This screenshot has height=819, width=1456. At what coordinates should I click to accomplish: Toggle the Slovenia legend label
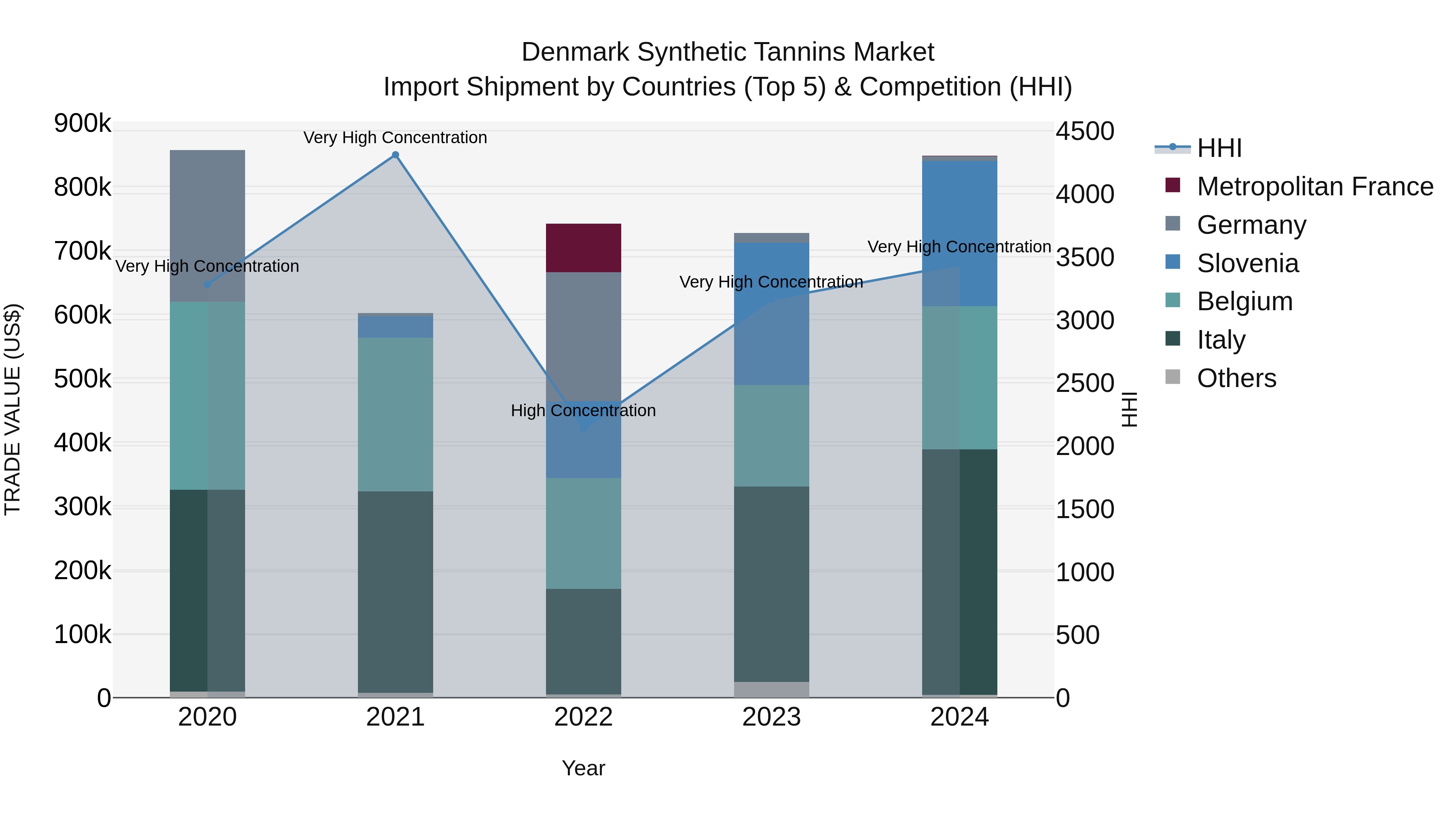(1248, 263)
